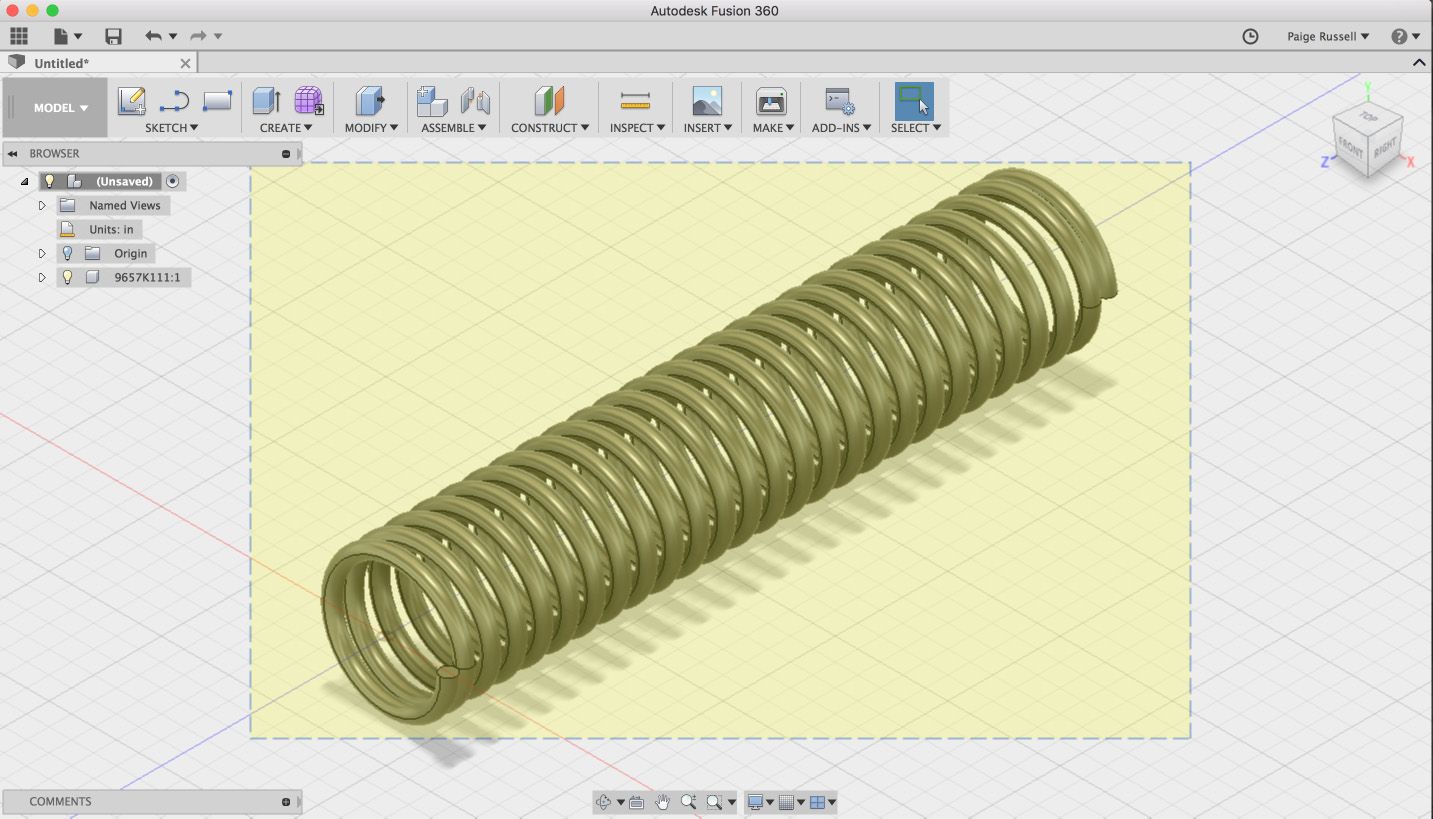The height and width of the screenshot is (819, 1433).
Task: Click the TOP face of ViewCube
Action: 1367,117
